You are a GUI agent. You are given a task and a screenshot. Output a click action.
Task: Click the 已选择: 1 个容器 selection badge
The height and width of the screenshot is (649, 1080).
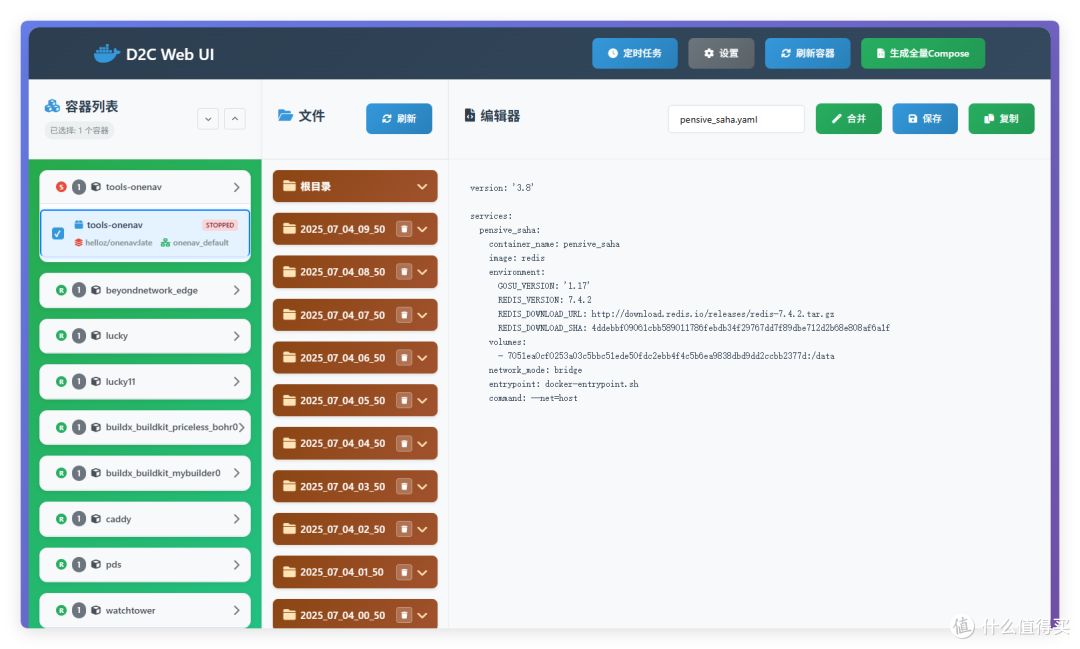click(x=79, y=130)
